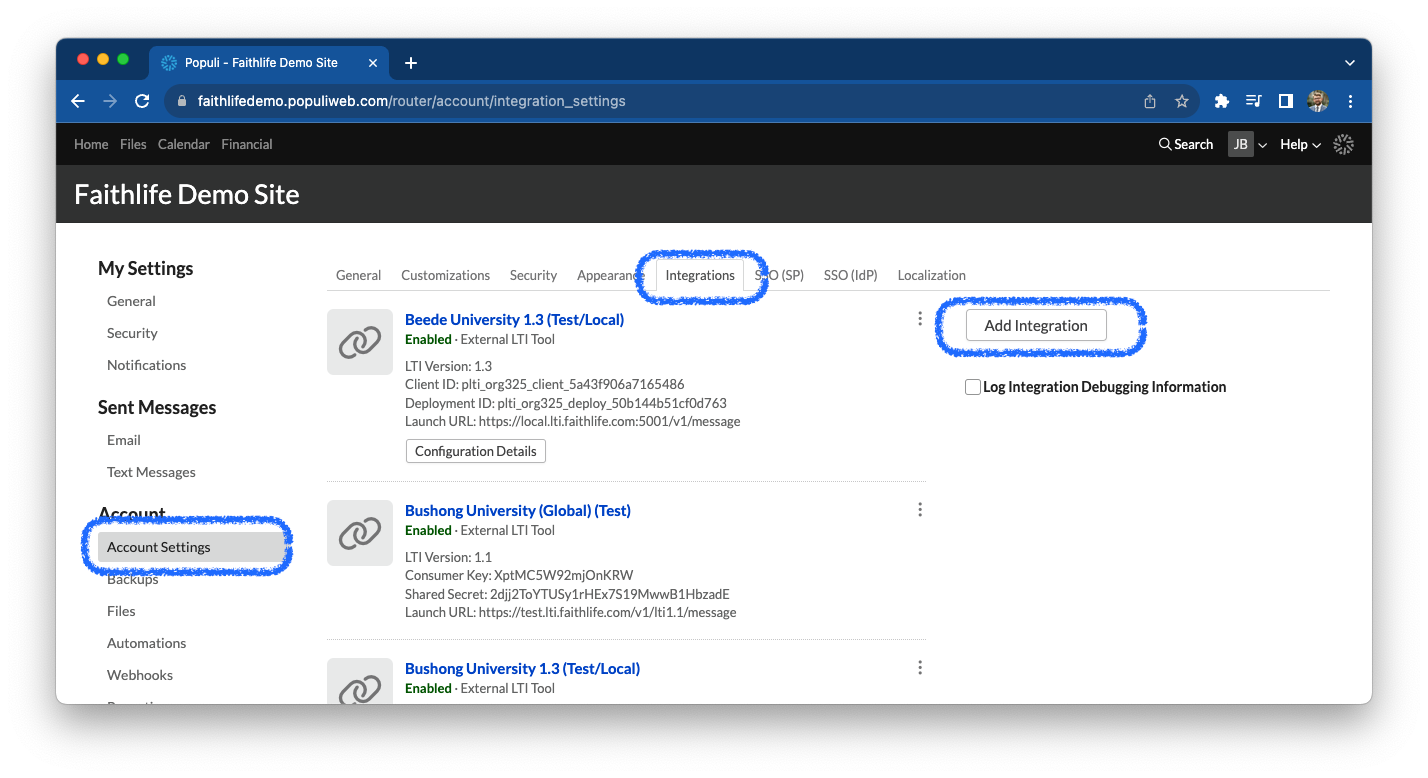Select the Integrations tab
The height and width of the screenshot is (778, 1428).
click(700, 275)
